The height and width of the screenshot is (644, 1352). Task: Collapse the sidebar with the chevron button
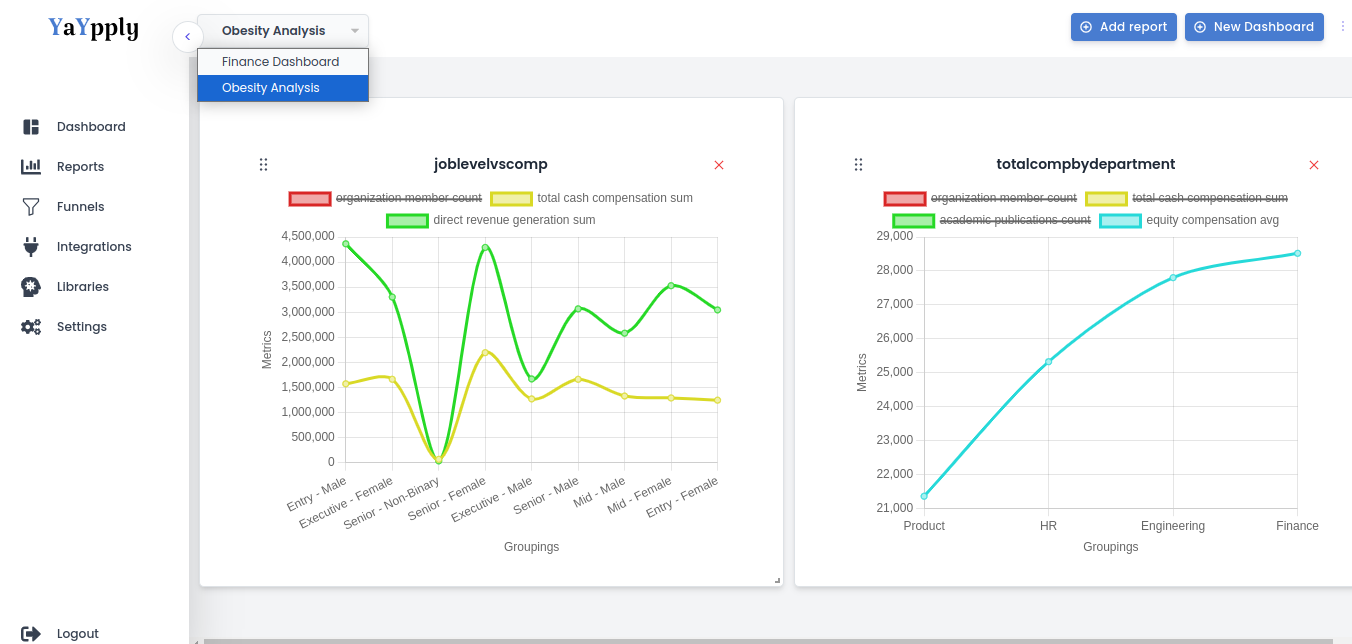[x=187, y=37]
